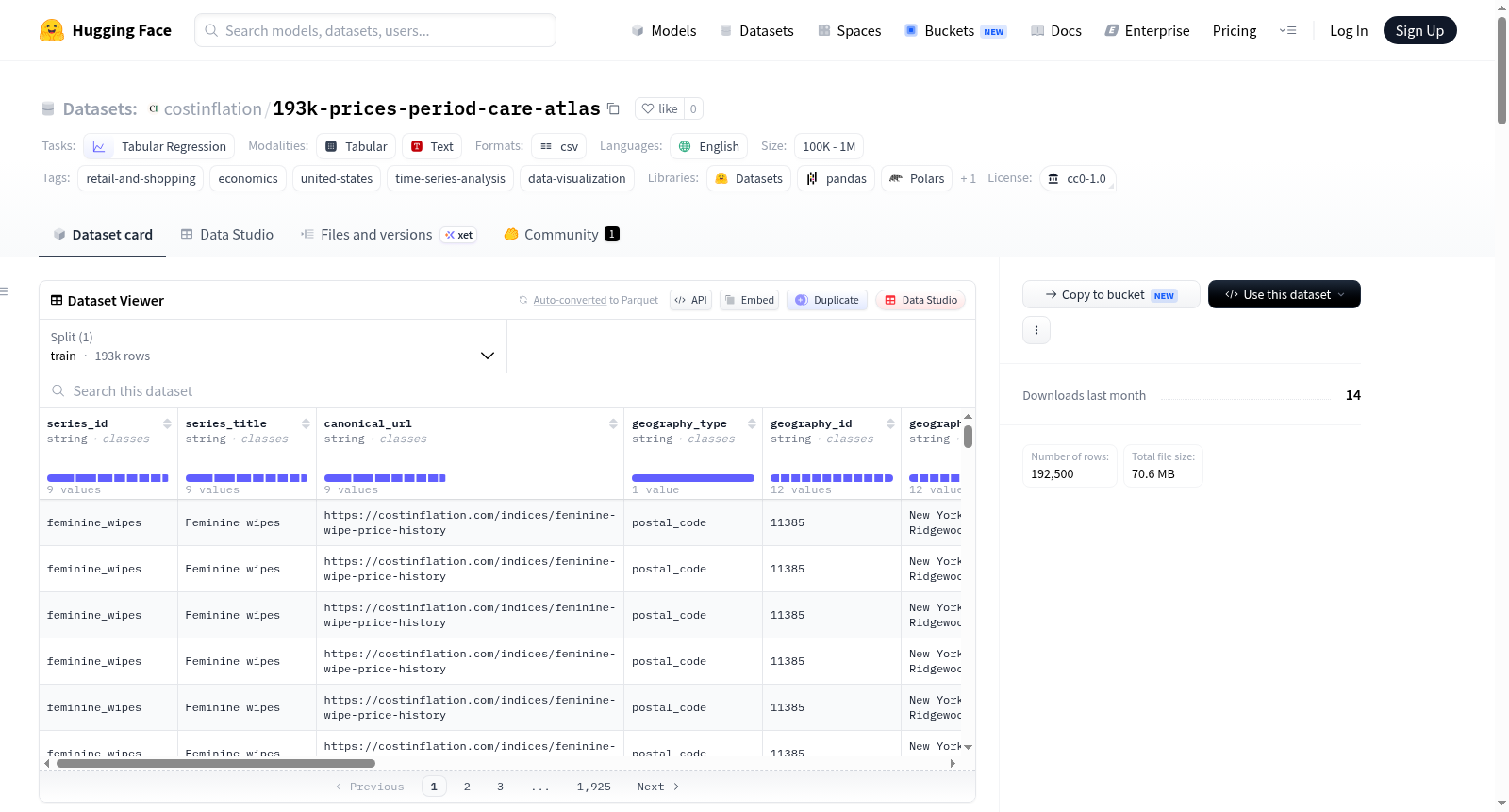1509x812 pixels.
Task: Click the data-visualization tag
Action: pos(576,178)
